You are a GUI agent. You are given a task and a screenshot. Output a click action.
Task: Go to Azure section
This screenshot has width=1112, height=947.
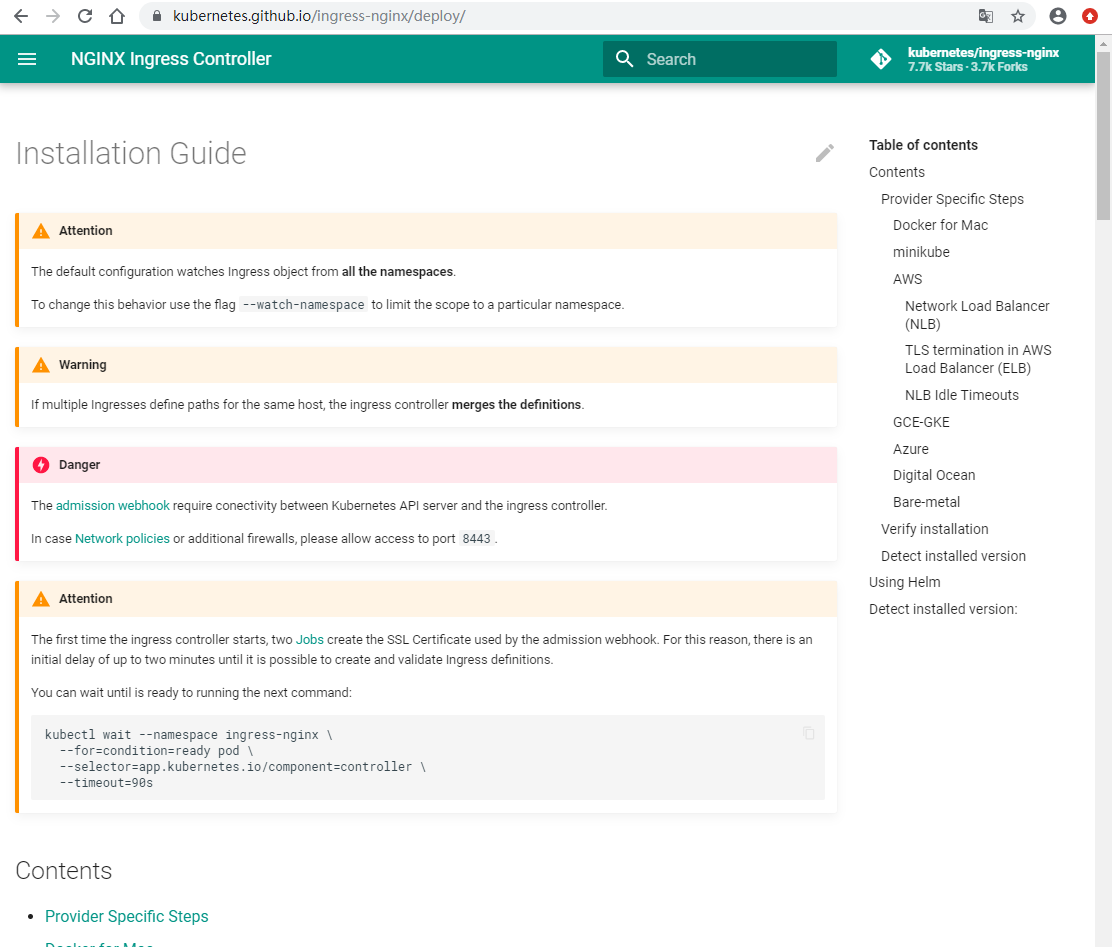click(x=911, y=449)
